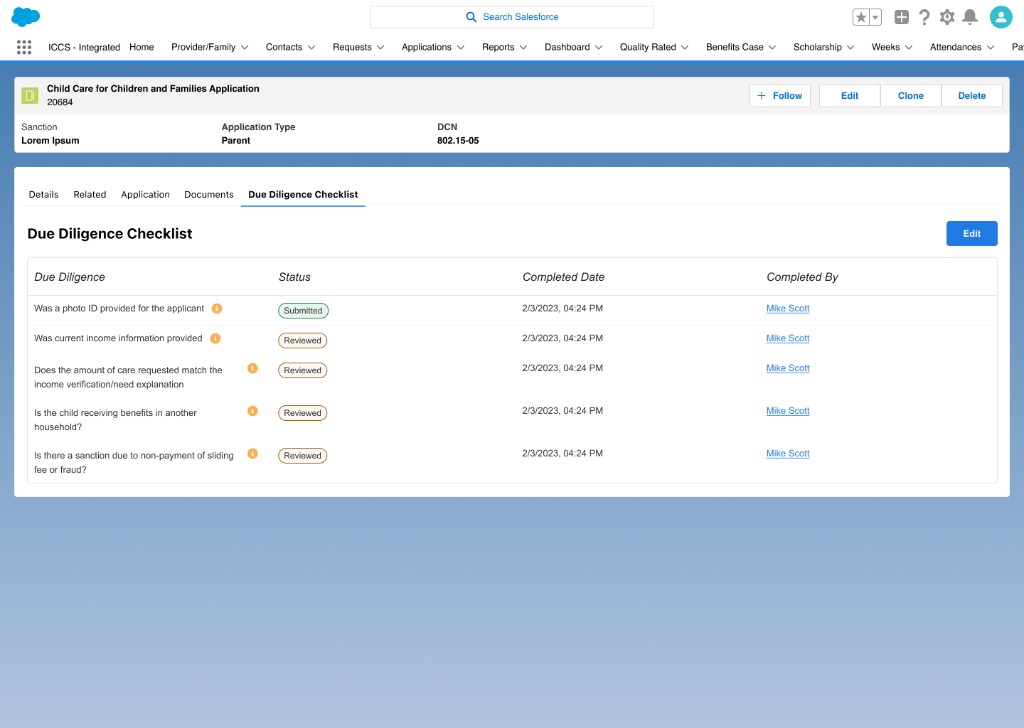Click the Clone button
The width and height of the screenshot is (1024, 728).
(910, 95)
